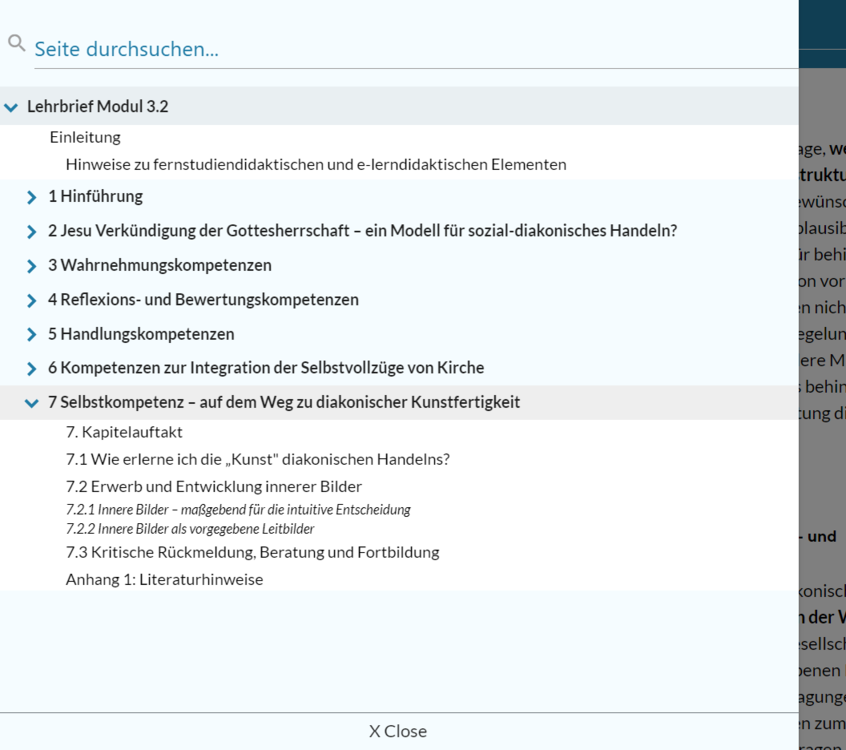This screenshot has height=750, width=846.
Task: Expand '3 Wahrnehmungskompetenzen' chevron
Action: 33,266
